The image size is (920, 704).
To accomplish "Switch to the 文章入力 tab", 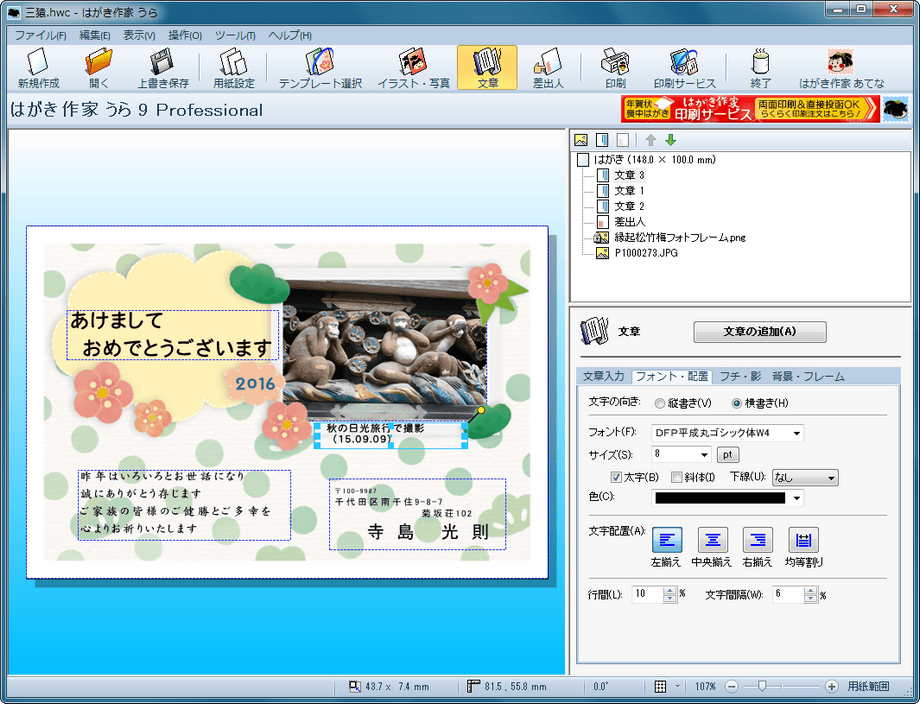I will tap(603, 377).
